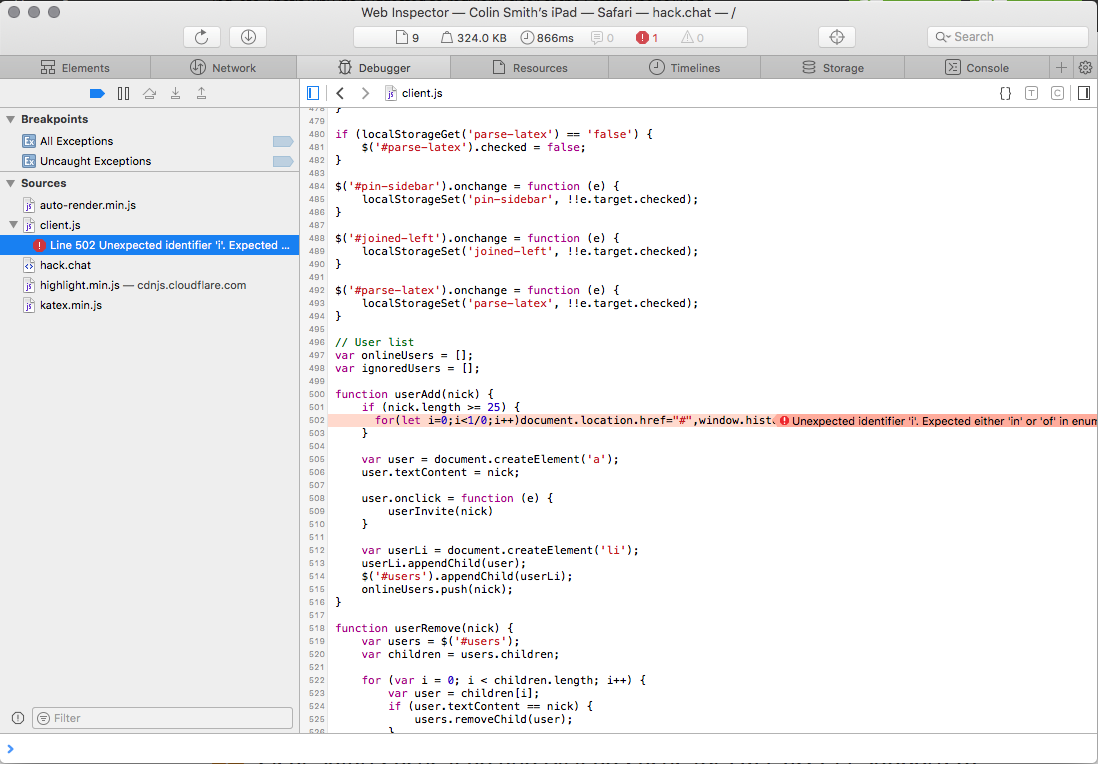Click the 866ms load time indicator
Image resolution: width=1098 pixels, height=764 pixels.
click(x=547, y=37)
